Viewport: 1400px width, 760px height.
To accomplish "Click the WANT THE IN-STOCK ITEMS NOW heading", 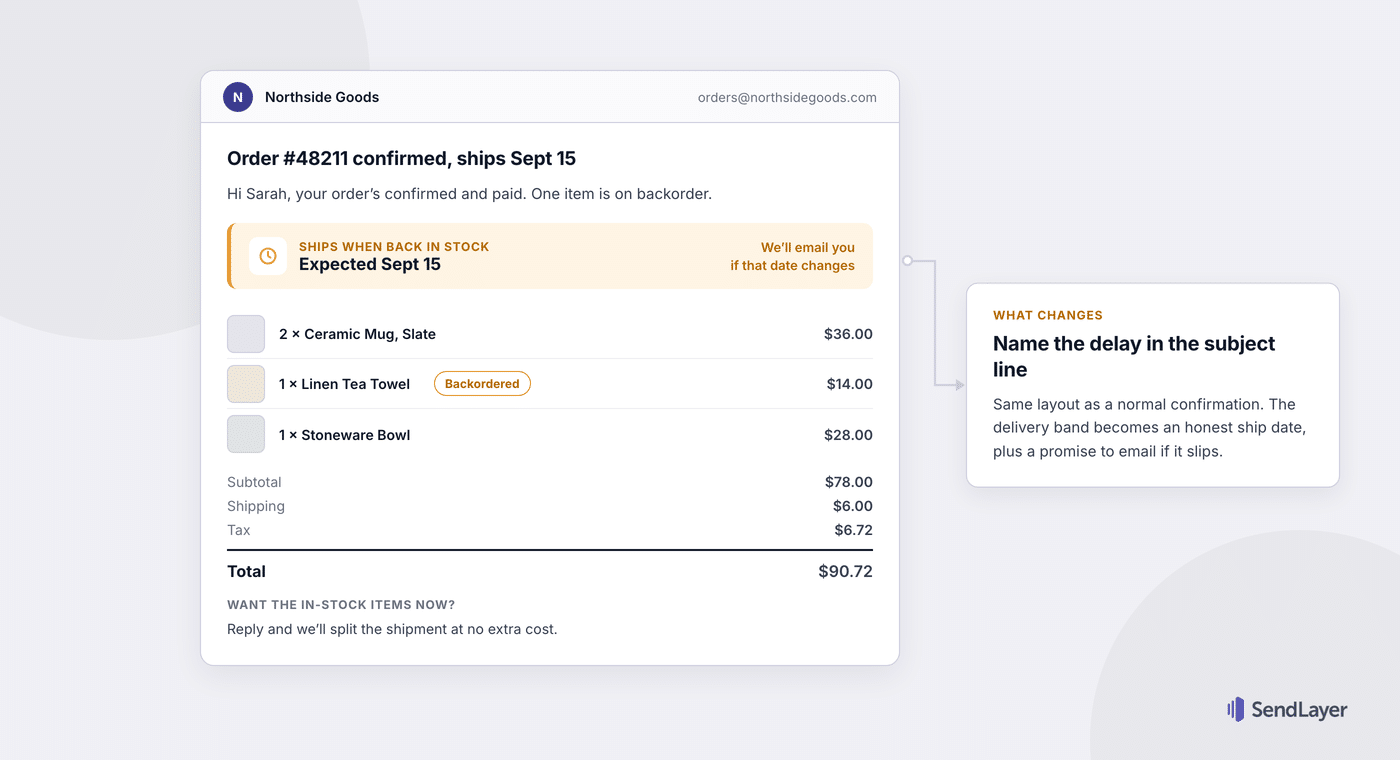I will [x=341, y=605].
